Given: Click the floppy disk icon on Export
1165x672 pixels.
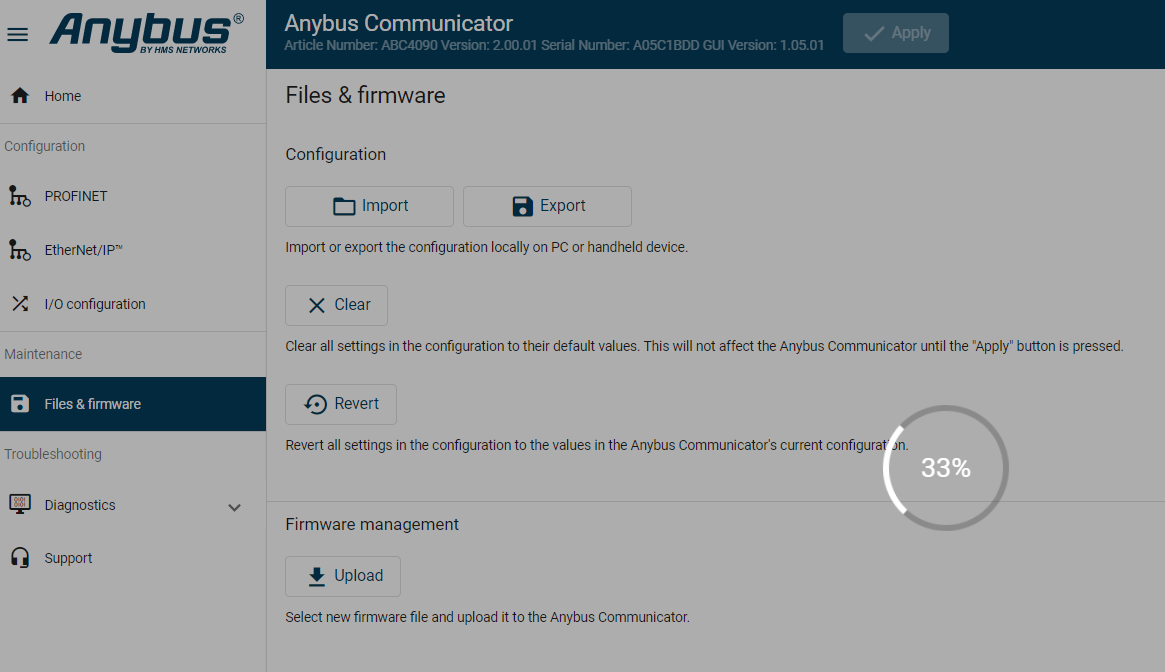Looking at the screenshot, I should (x=523, y=206).
